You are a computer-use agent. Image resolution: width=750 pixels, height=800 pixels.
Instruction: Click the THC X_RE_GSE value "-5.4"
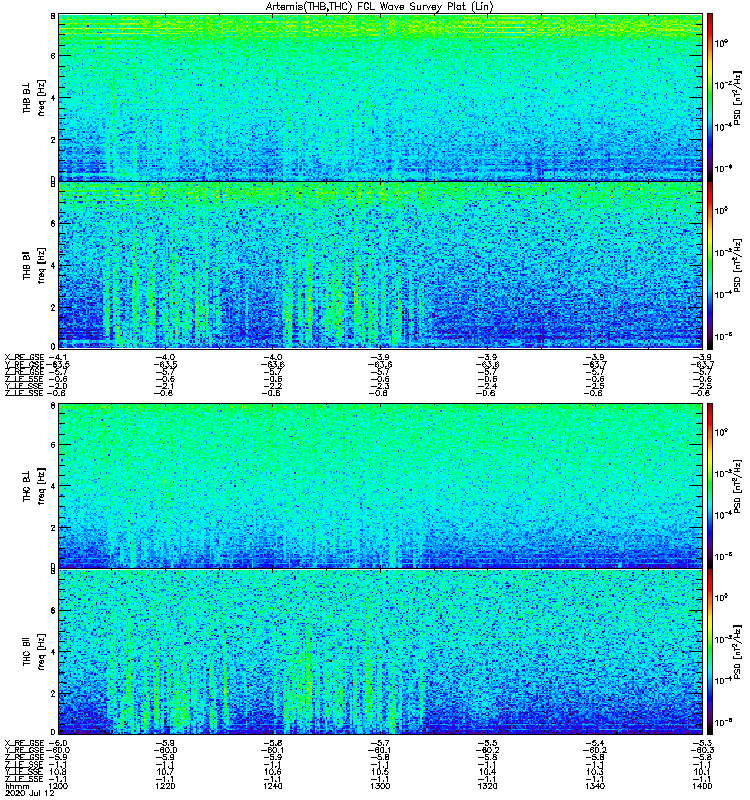[595, 743]
